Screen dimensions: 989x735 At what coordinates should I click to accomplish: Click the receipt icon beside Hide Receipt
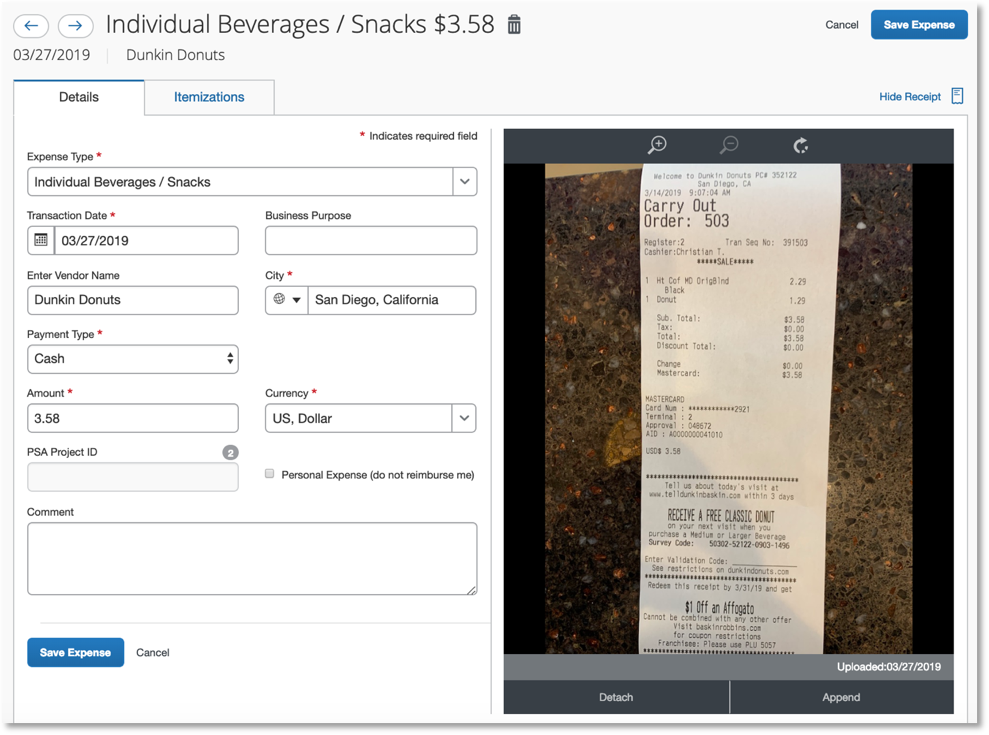click(957, 97)
